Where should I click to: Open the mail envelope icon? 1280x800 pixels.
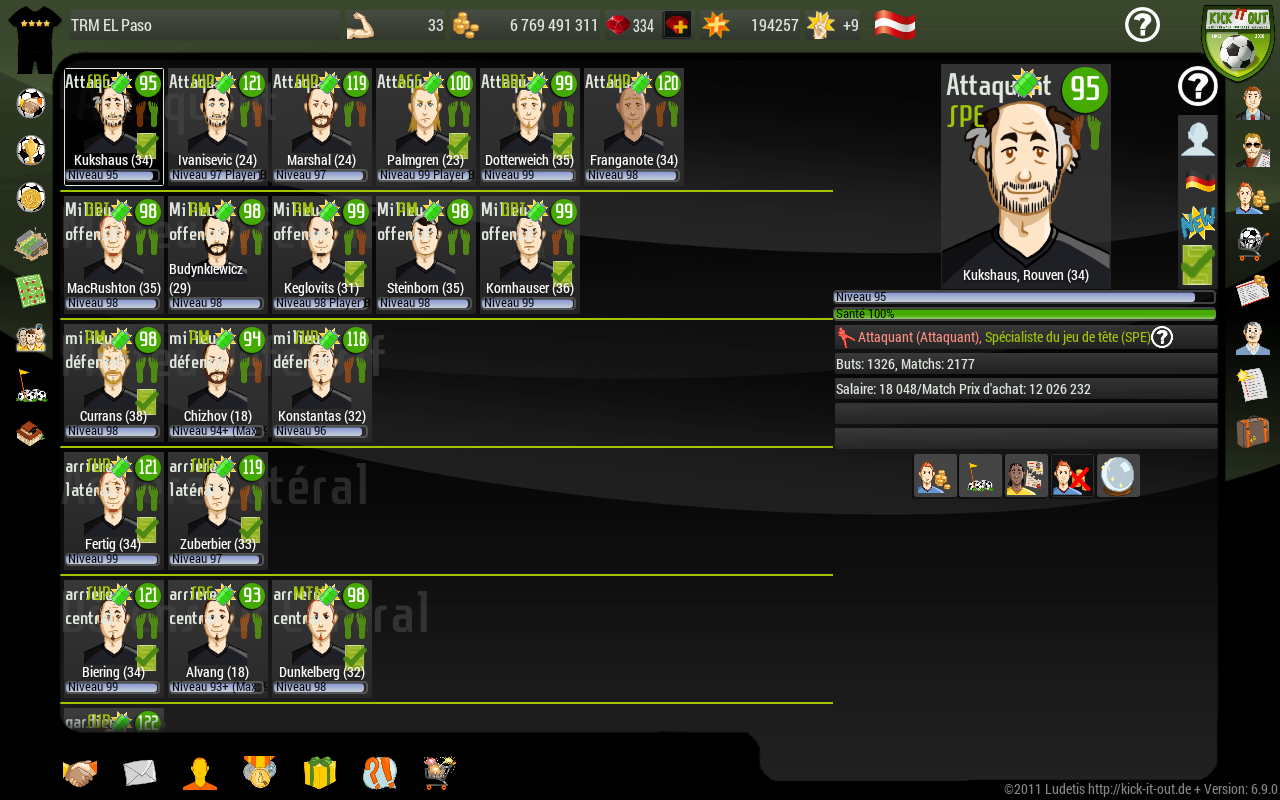pyautogui.click(x=140, y=773)
